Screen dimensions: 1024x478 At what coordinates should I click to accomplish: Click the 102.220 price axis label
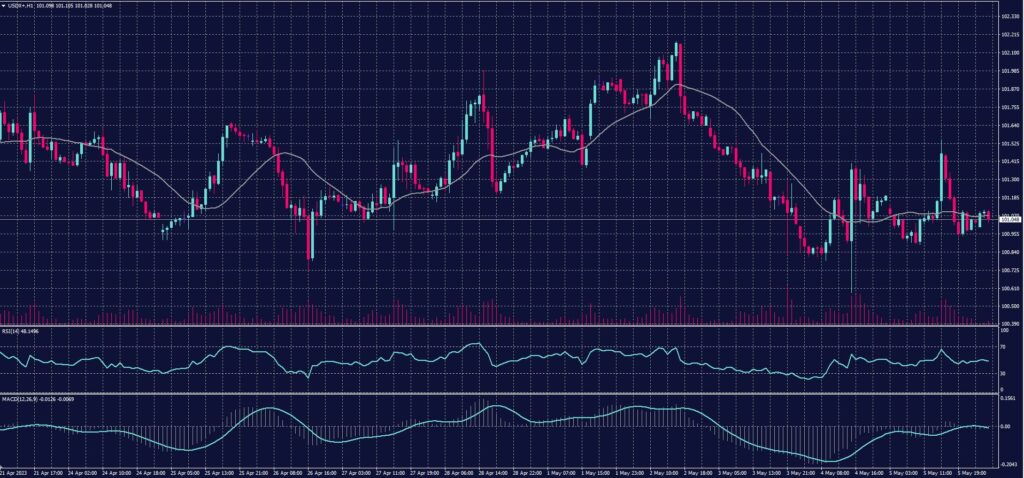click(x=1009, y=17)
